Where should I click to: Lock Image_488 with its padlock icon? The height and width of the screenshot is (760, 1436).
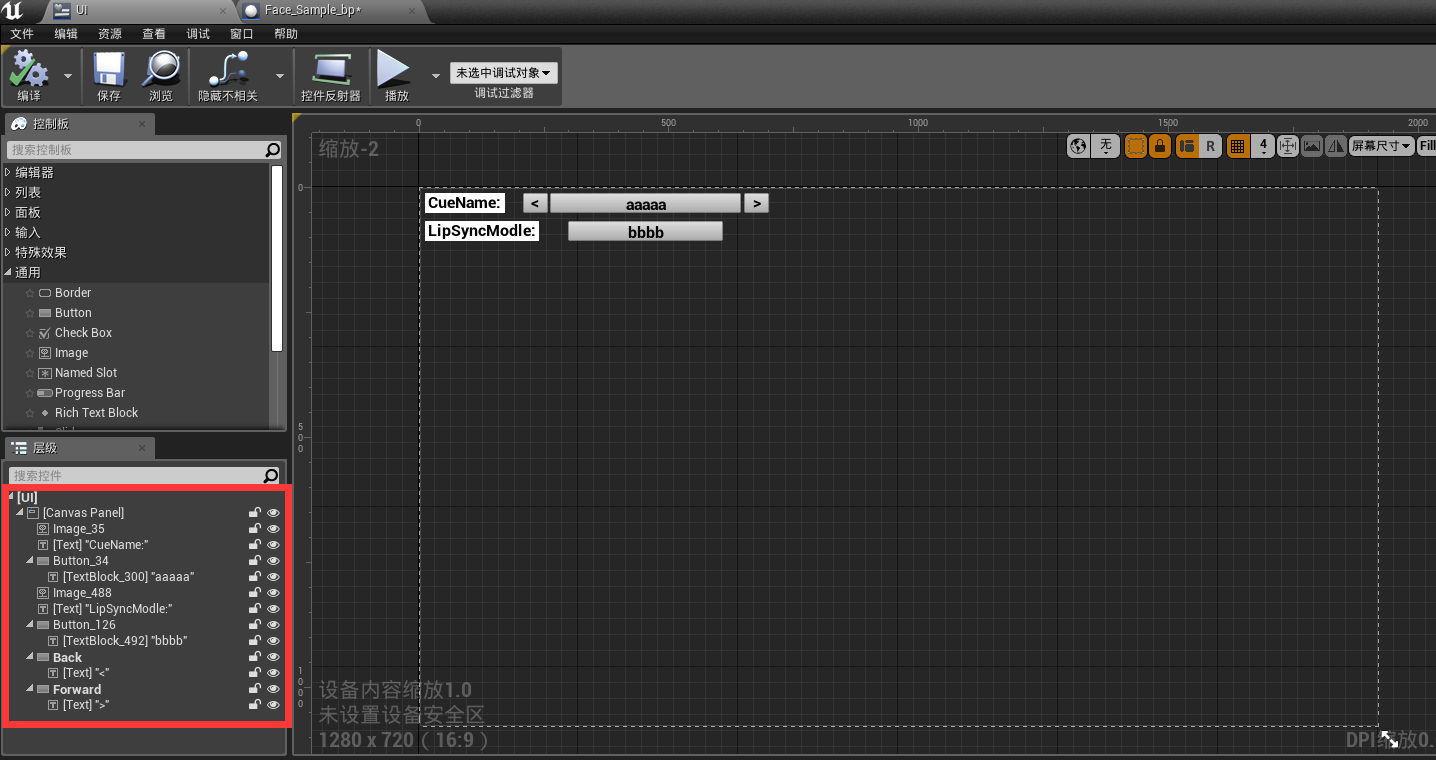pyautogui.click(x=255, y=593)
